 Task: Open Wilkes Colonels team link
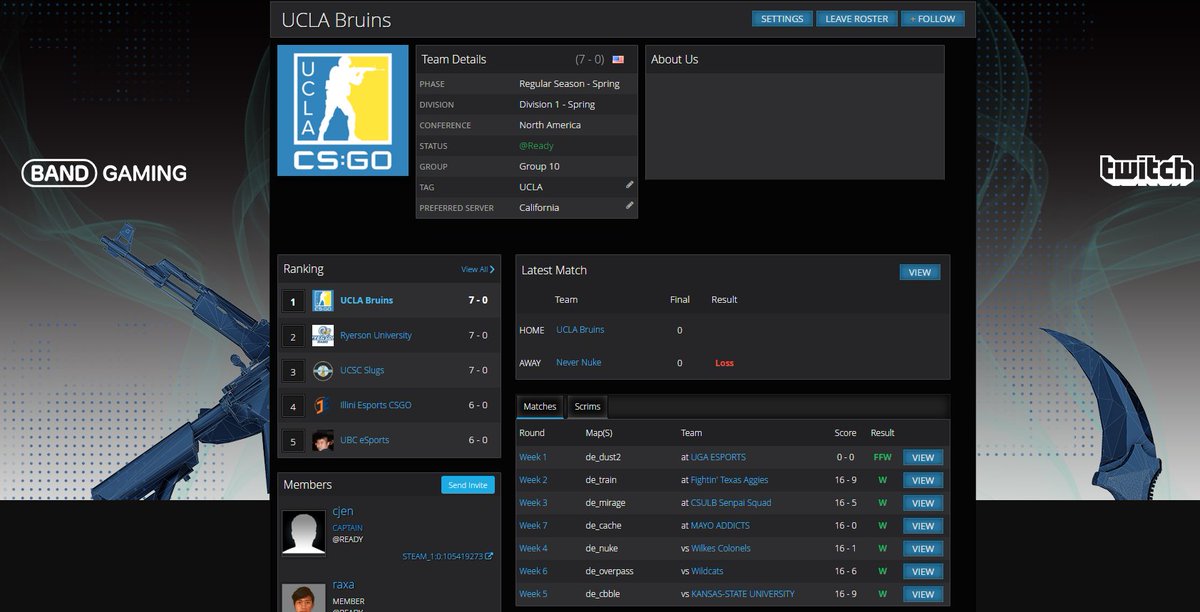[x=721, y=548]
